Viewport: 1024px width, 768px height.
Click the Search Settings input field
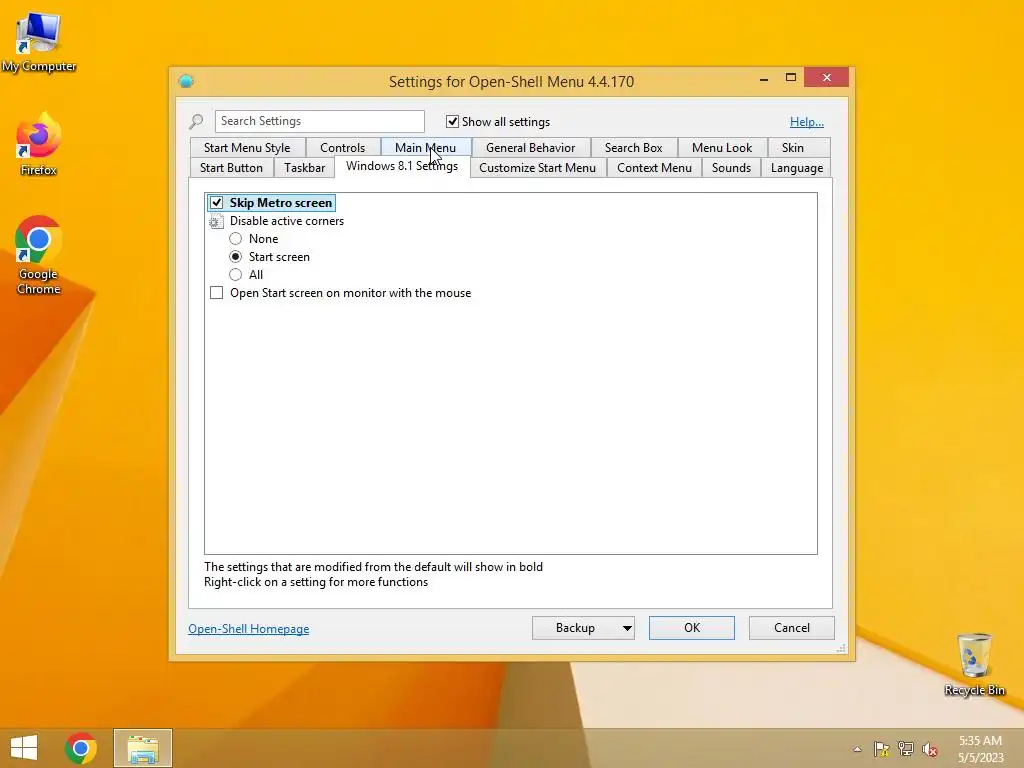[x=319, y=121]
